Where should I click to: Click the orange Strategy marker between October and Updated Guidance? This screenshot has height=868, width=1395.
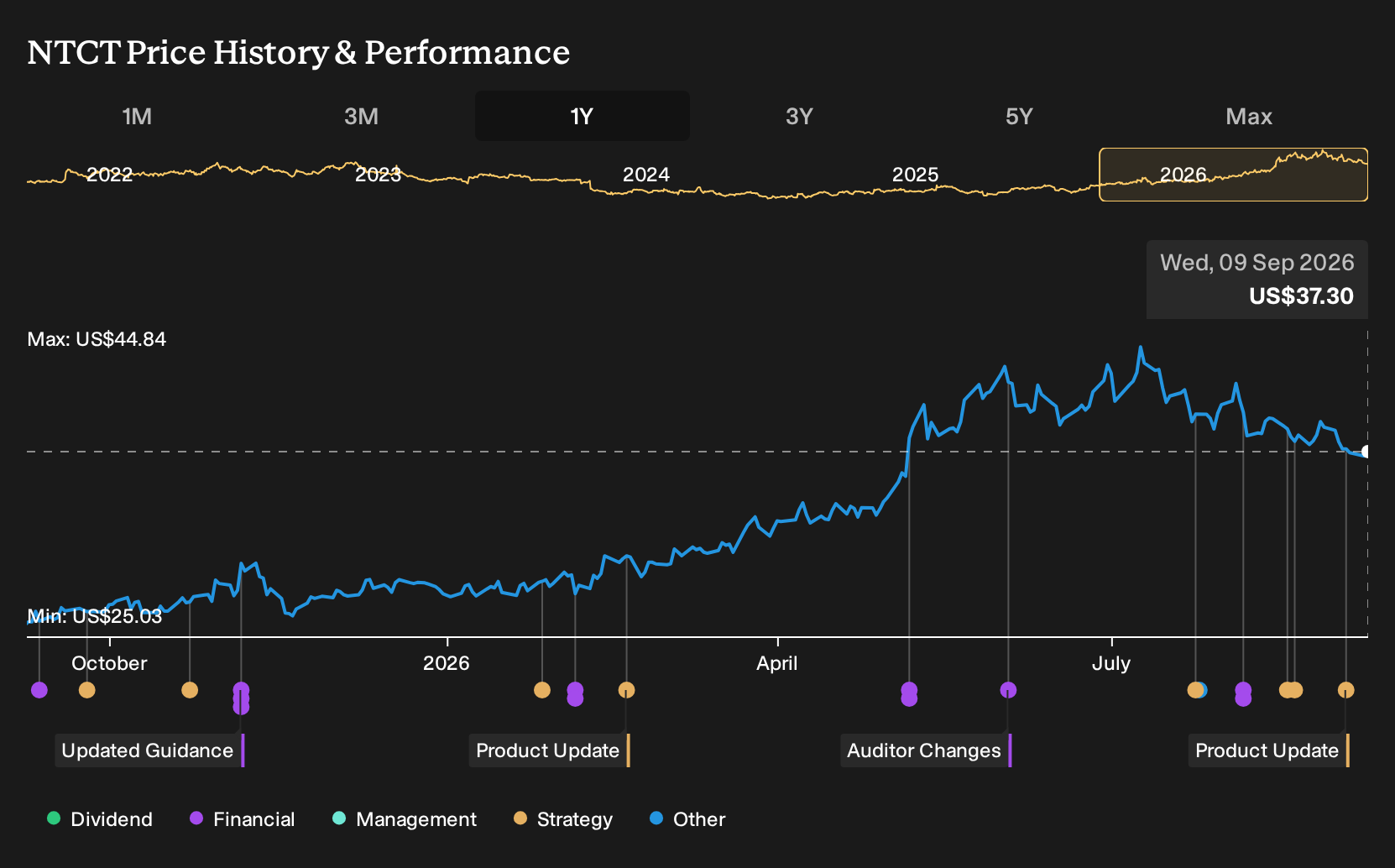coord(190,690)
